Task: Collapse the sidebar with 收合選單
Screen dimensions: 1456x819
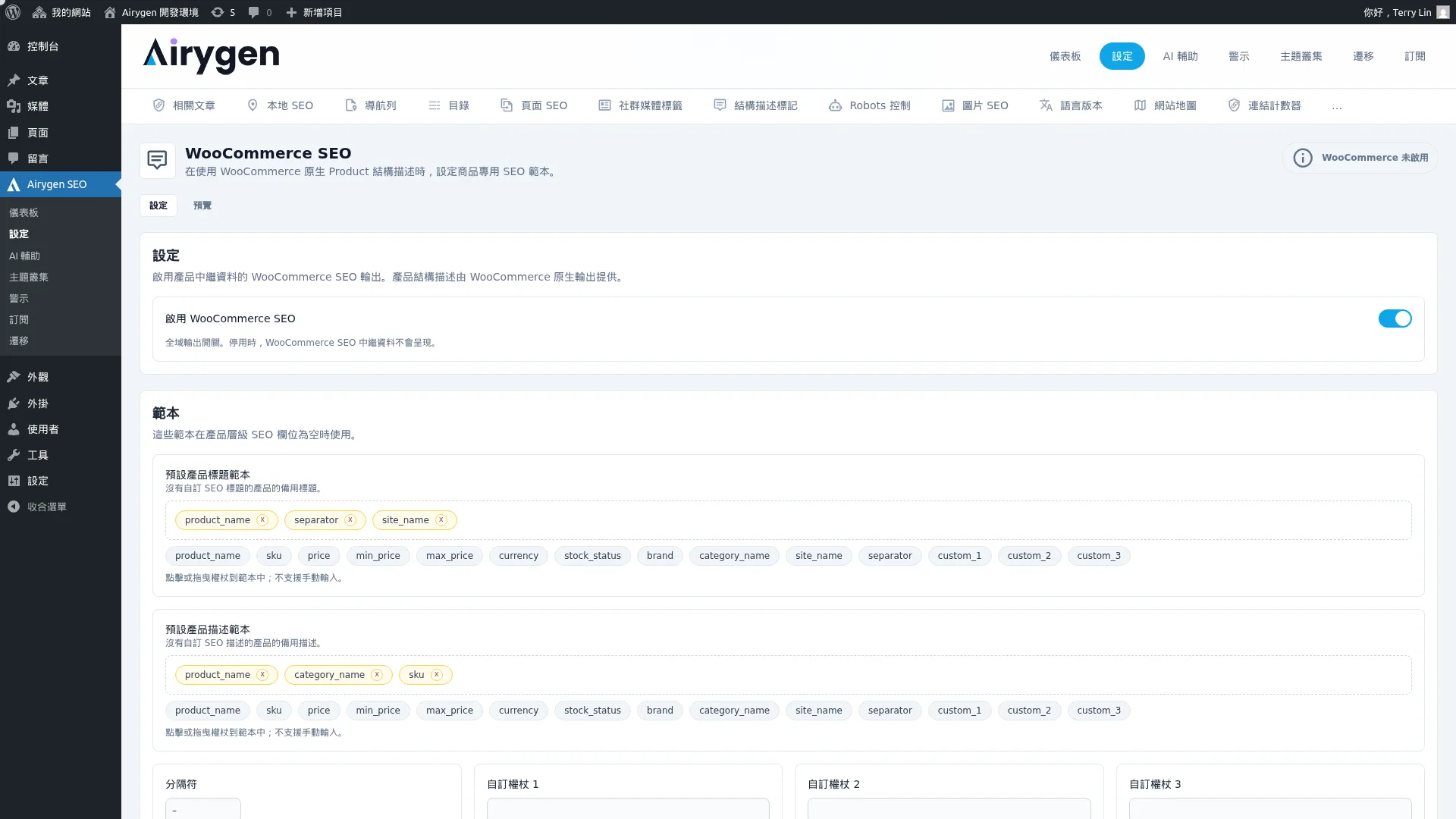Action: [61, 507]
